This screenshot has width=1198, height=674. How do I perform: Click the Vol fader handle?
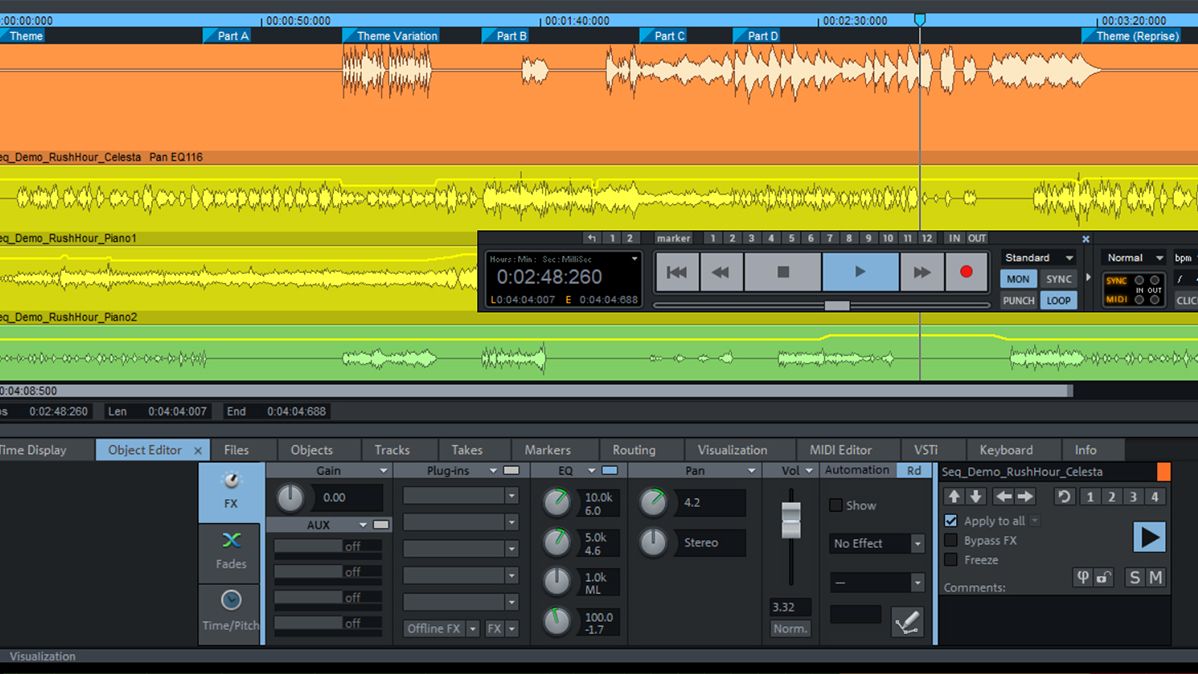tap(791, 520)
